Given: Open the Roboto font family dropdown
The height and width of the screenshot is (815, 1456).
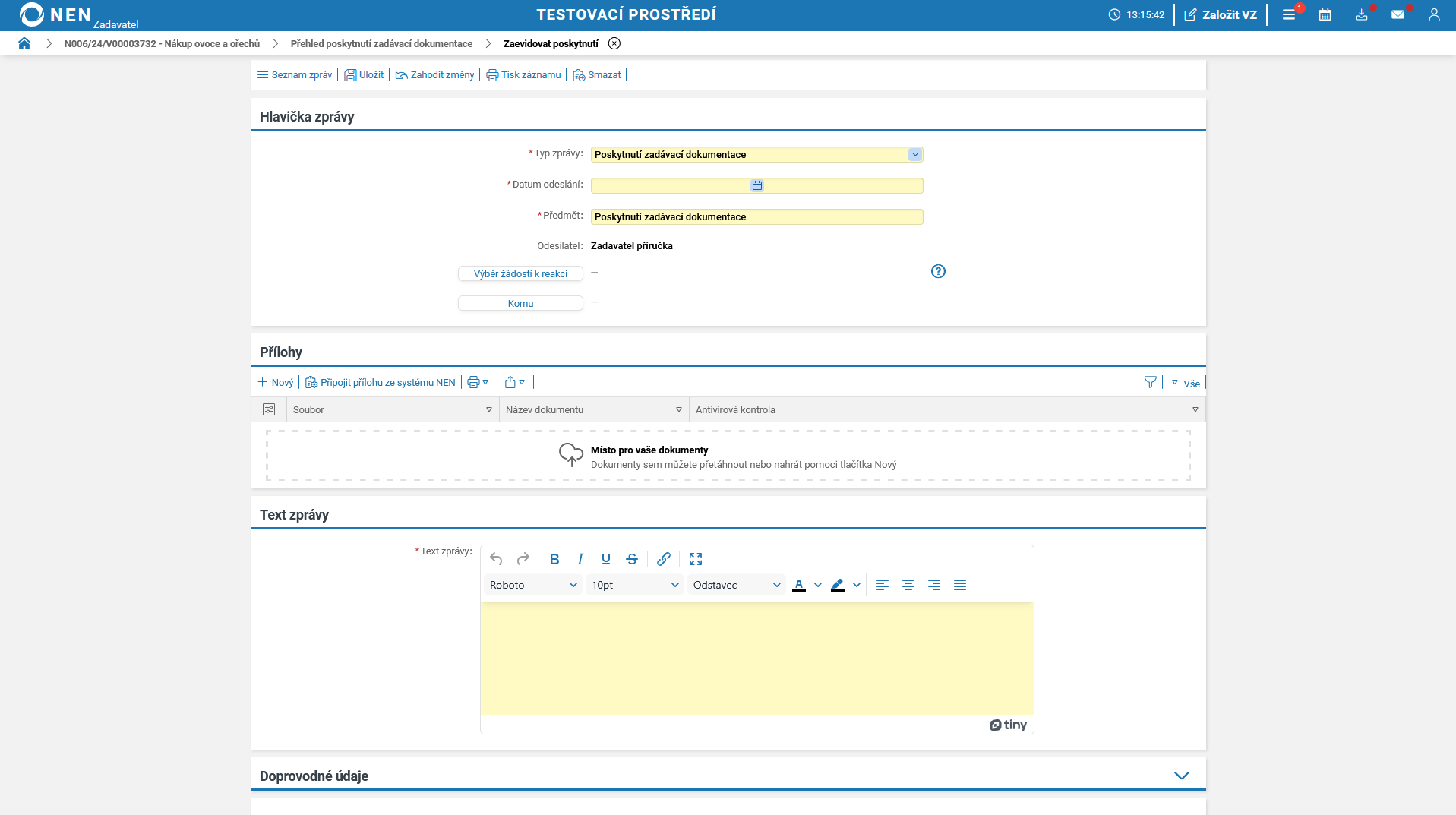Looking at the screenshot, I should (x=533, y=585).
